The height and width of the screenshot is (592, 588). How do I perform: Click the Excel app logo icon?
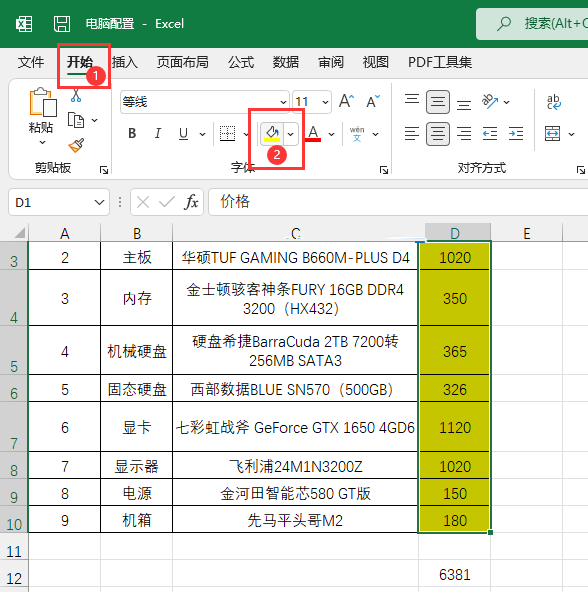pyautogui.click(x=24, y=24)
